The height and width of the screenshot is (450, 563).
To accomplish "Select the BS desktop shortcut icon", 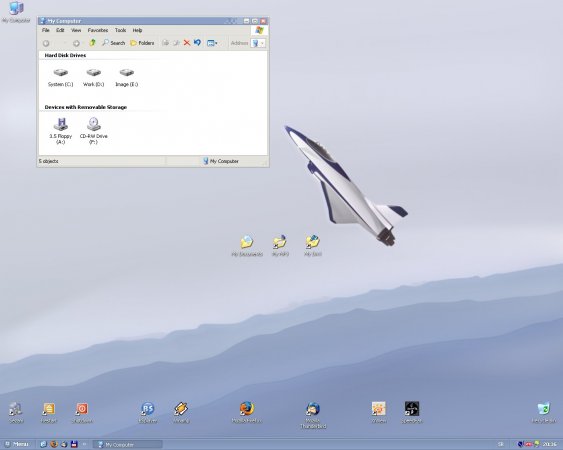I will coord(148,412).
